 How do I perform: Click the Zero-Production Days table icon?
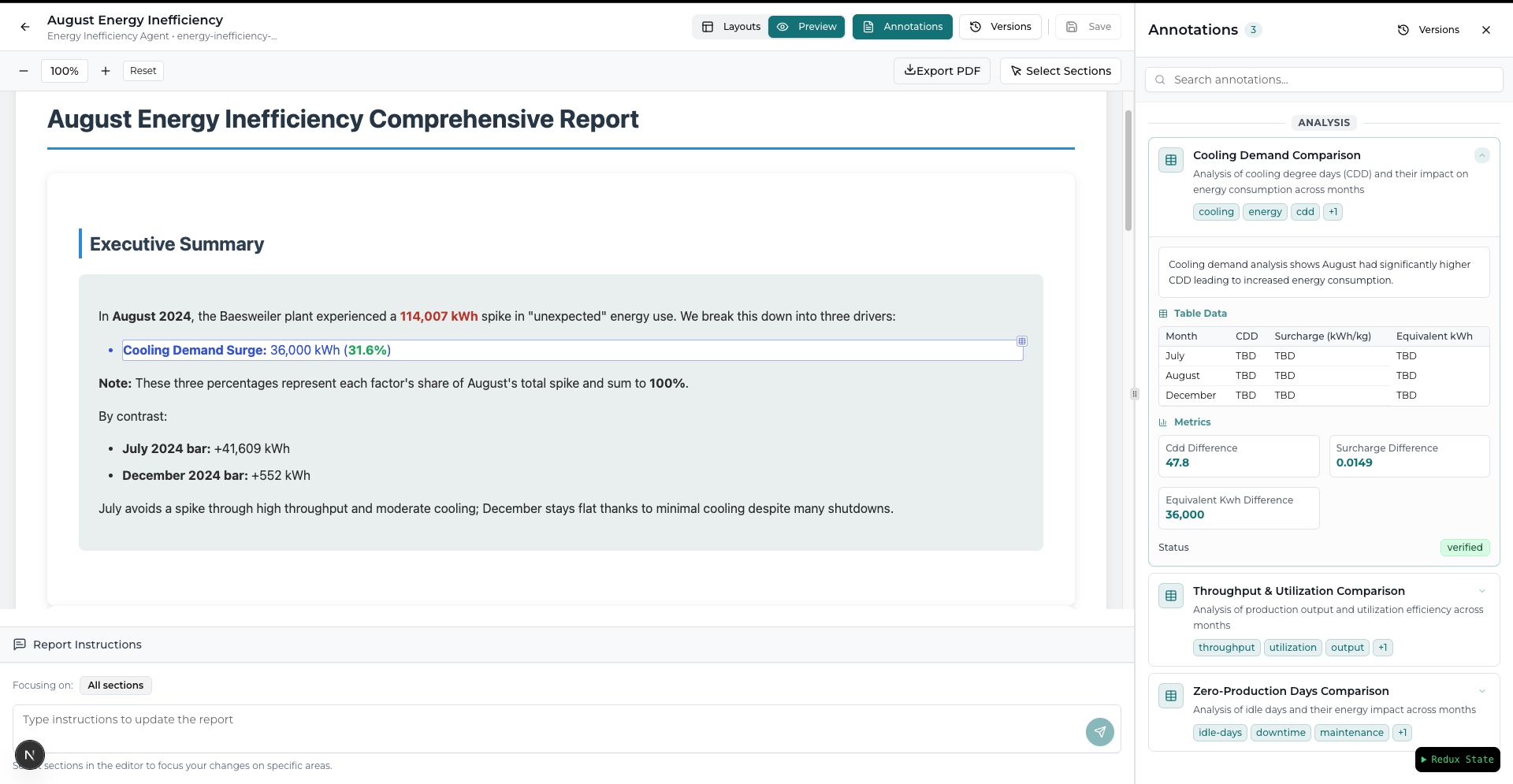pyautogui.click(x=1171, y=696)
